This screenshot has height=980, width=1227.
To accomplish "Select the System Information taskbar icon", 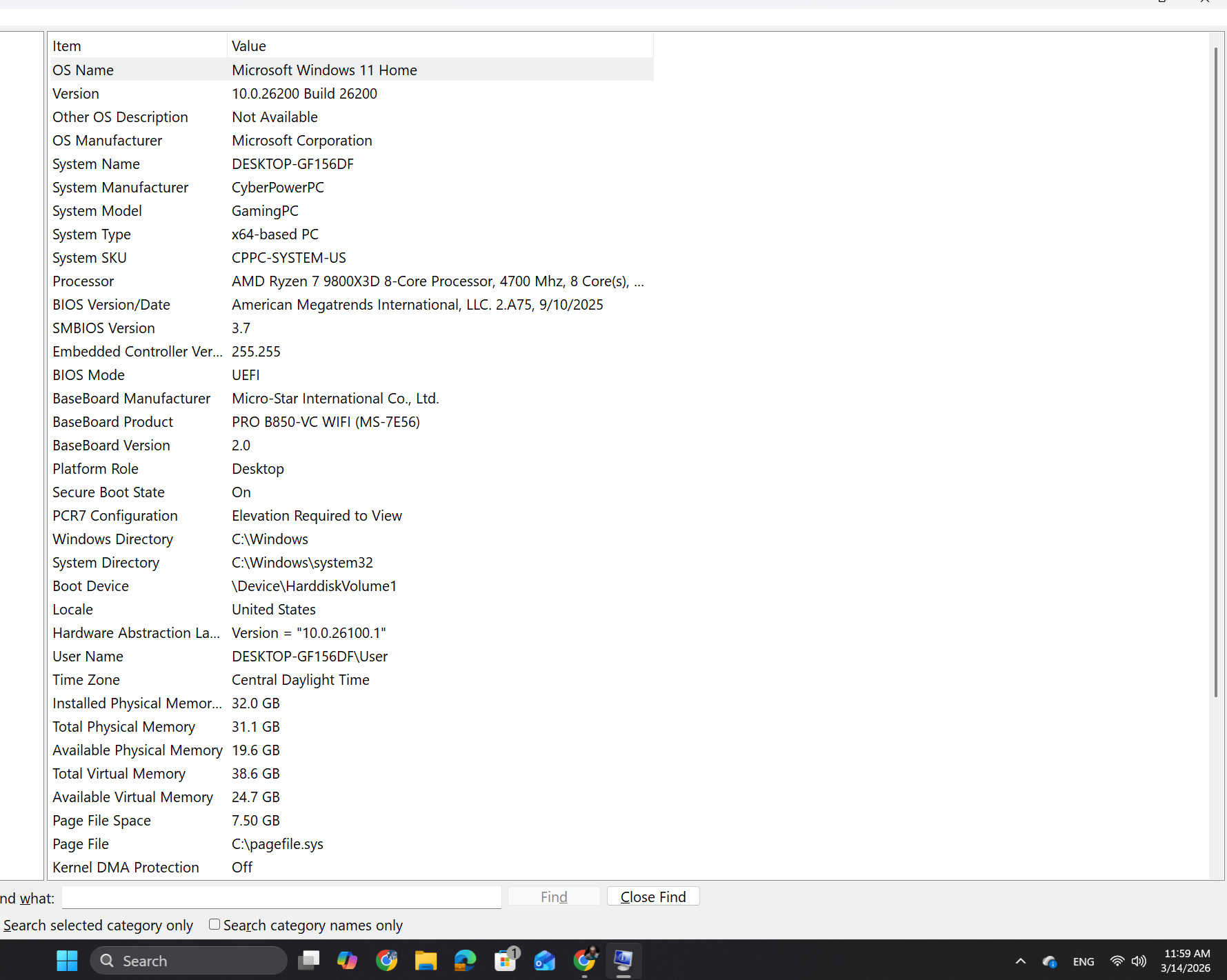I will pyautogui.click(x=624, y=961).
